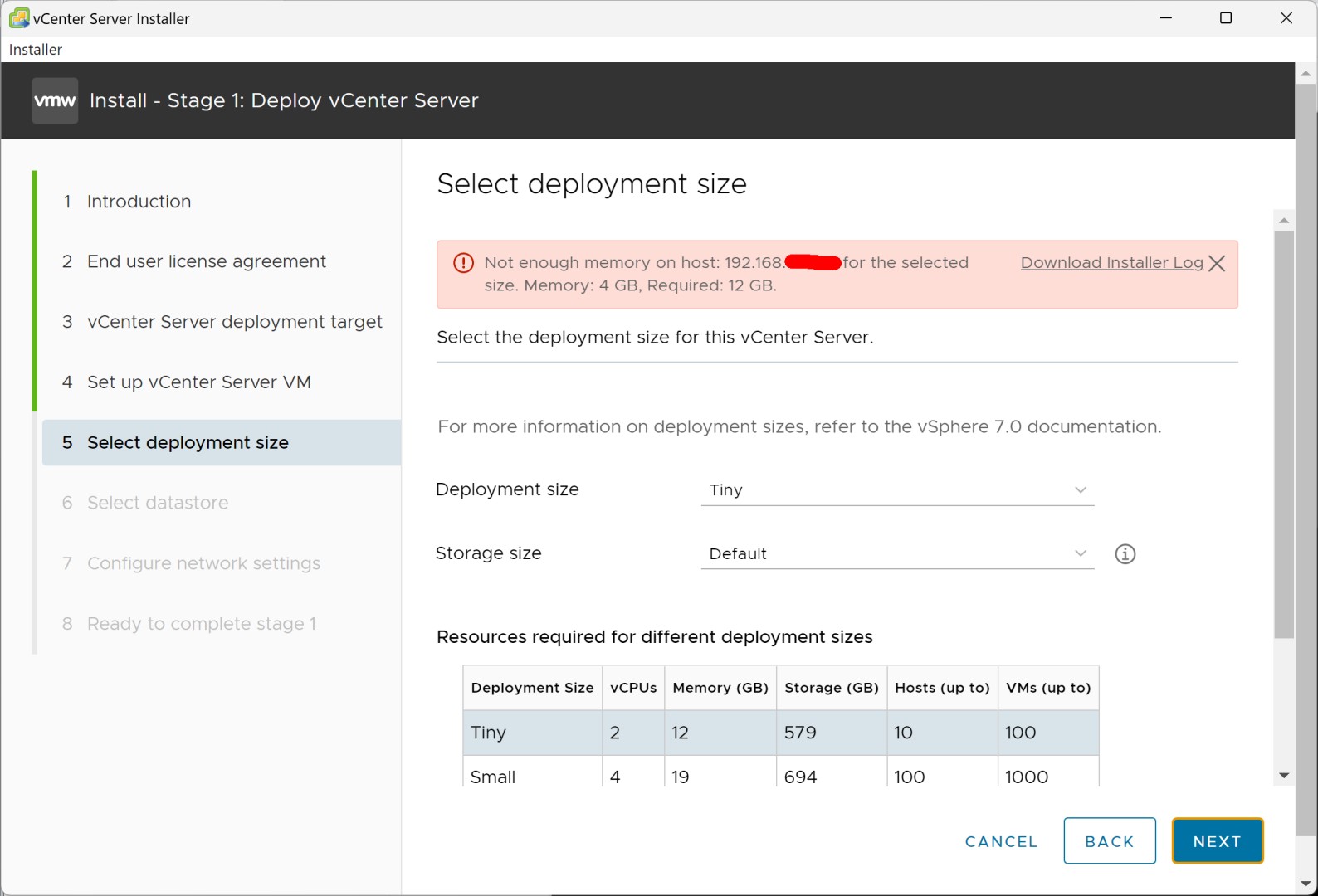Go to step 1 Introduction
The width and height of the screenshot is (1318, 896).
(127, 202)
